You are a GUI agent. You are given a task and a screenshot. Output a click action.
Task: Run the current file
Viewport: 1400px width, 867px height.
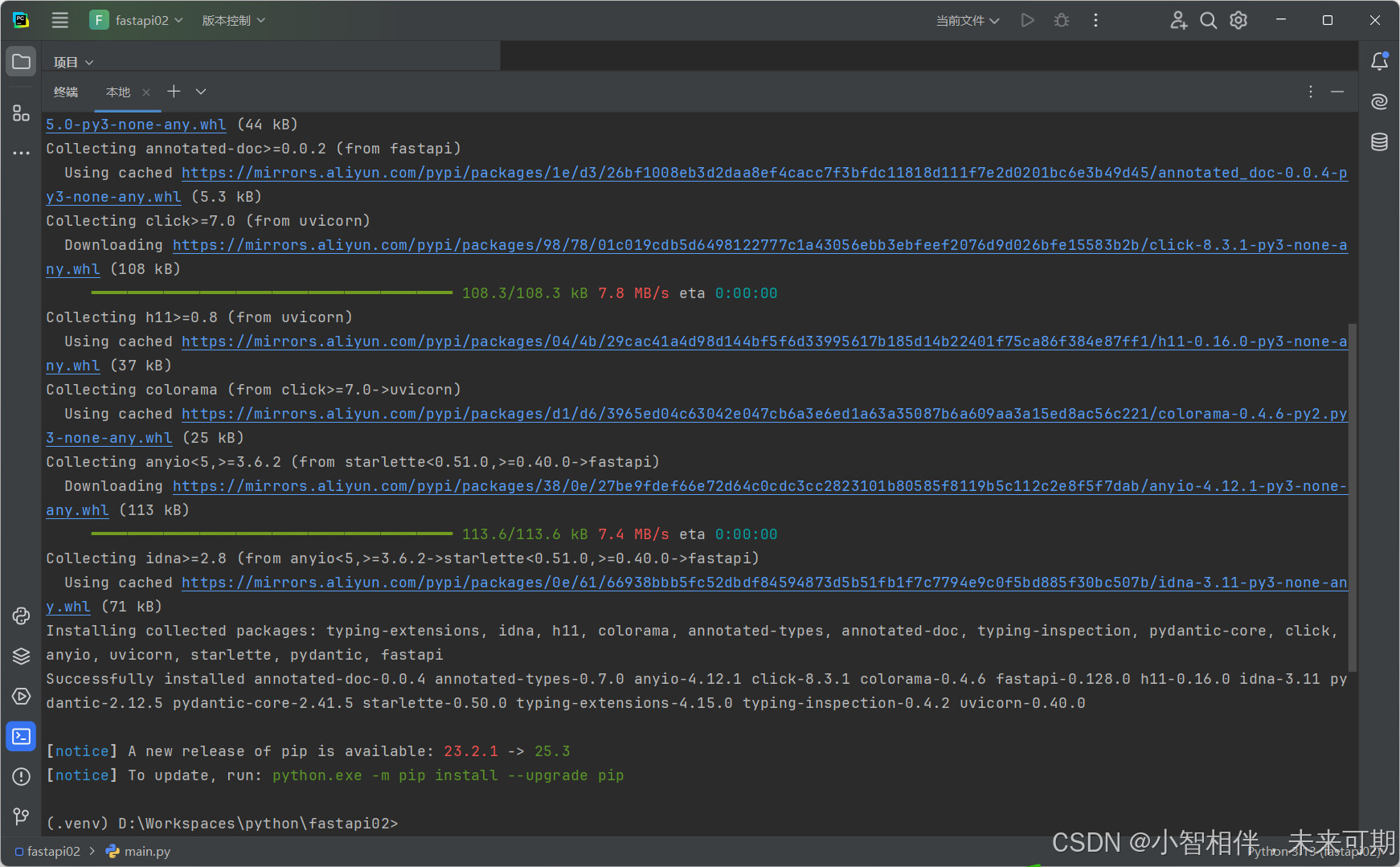(1027, 20)
